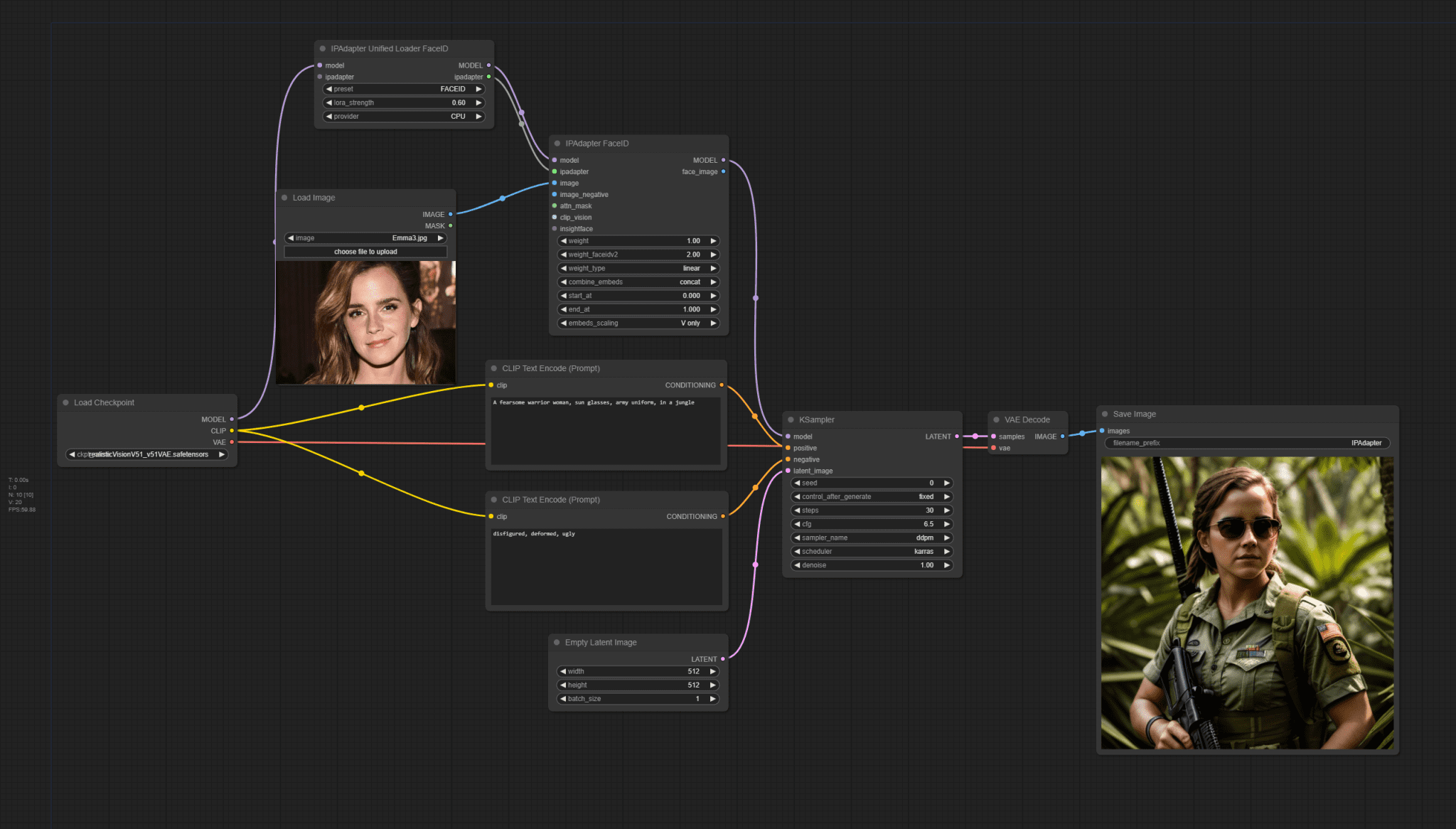Viewport: 1456px width, 829px height.
Task: Click the lora_strength slider in Unified Loader
Action: [x=404, y=103]
